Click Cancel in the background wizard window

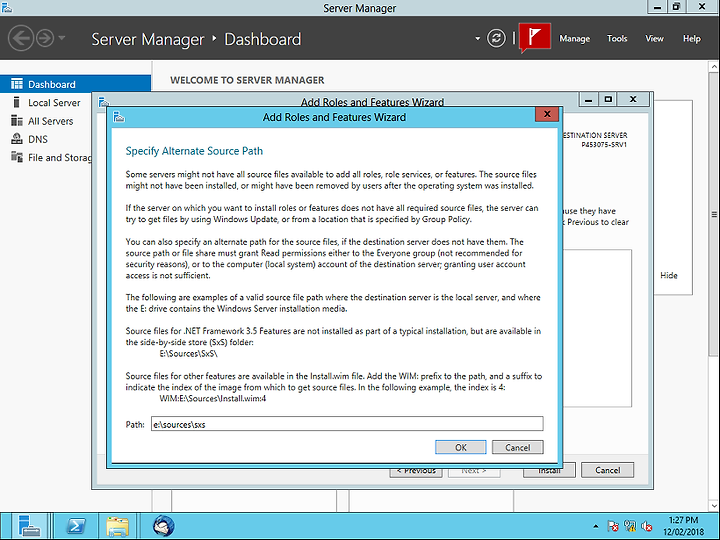608,470
